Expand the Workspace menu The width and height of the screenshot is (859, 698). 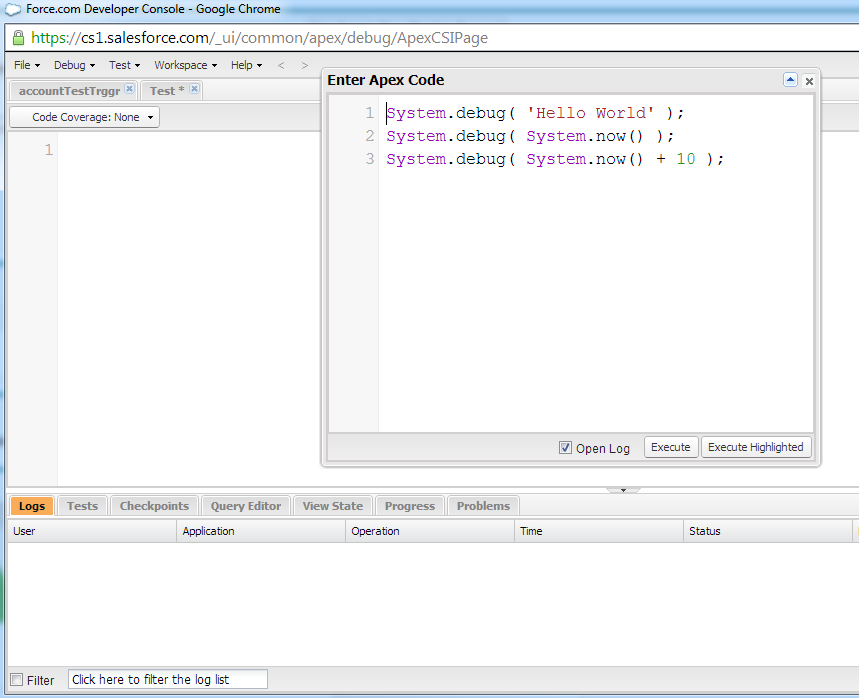185,65
